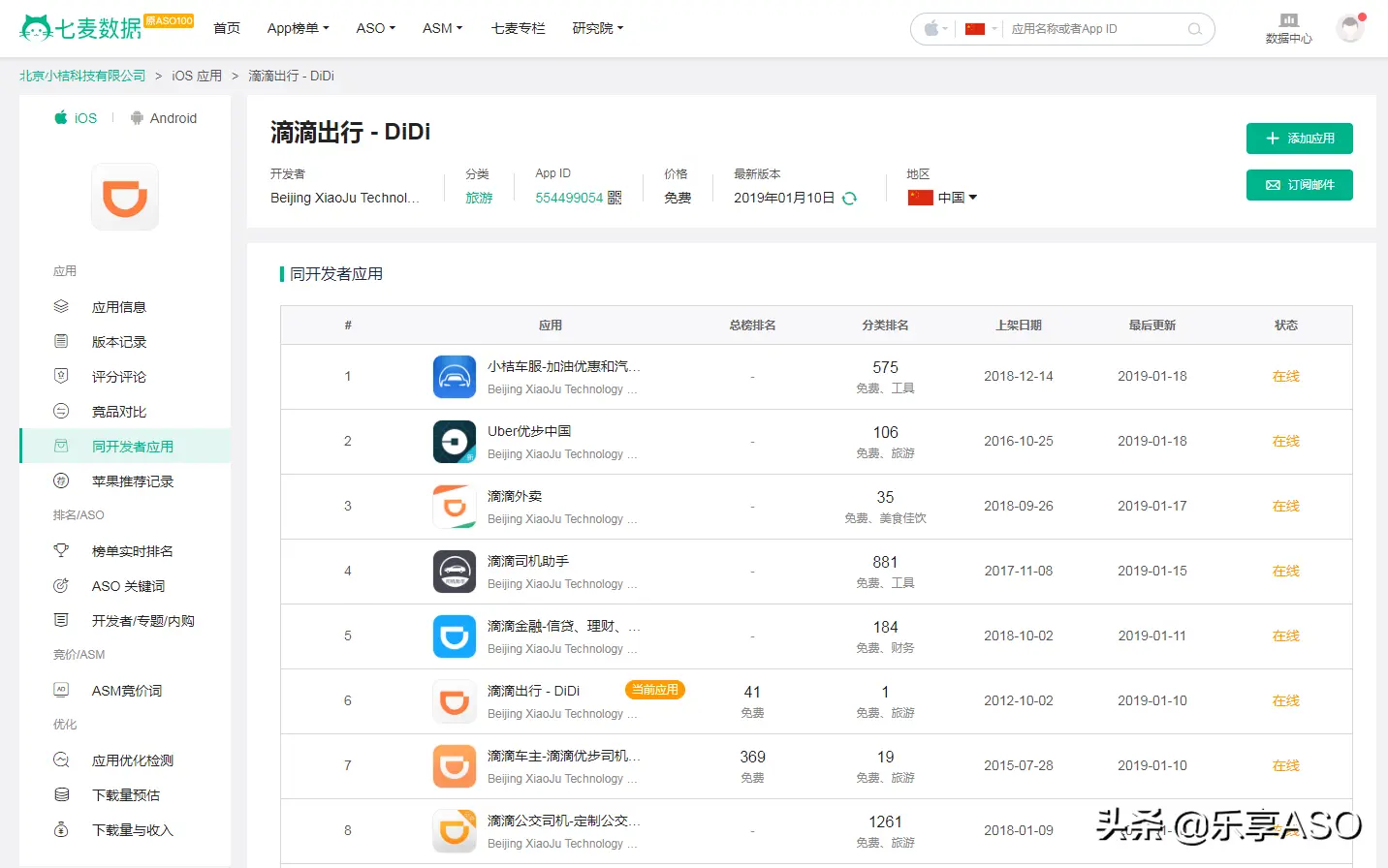
Task: Click the 滴滴公交司机 app icon
Action: (455, 831)
